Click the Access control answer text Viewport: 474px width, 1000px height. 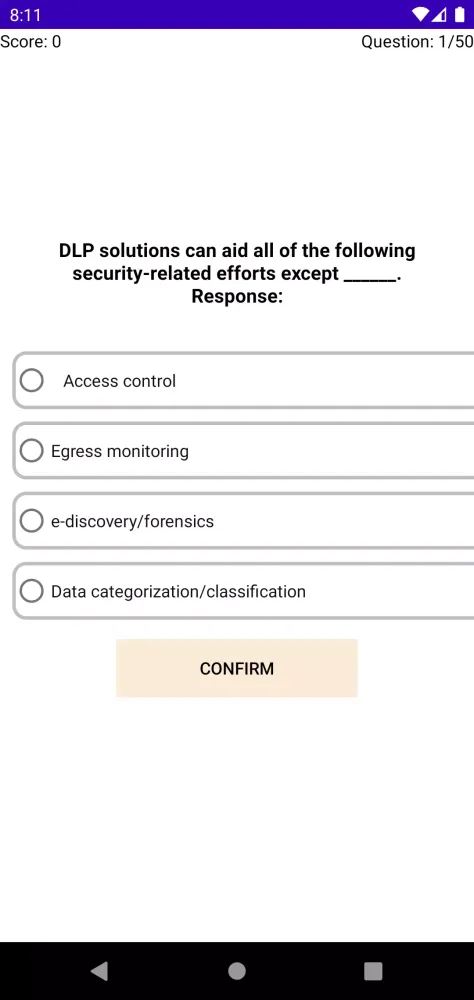[119, 381]
